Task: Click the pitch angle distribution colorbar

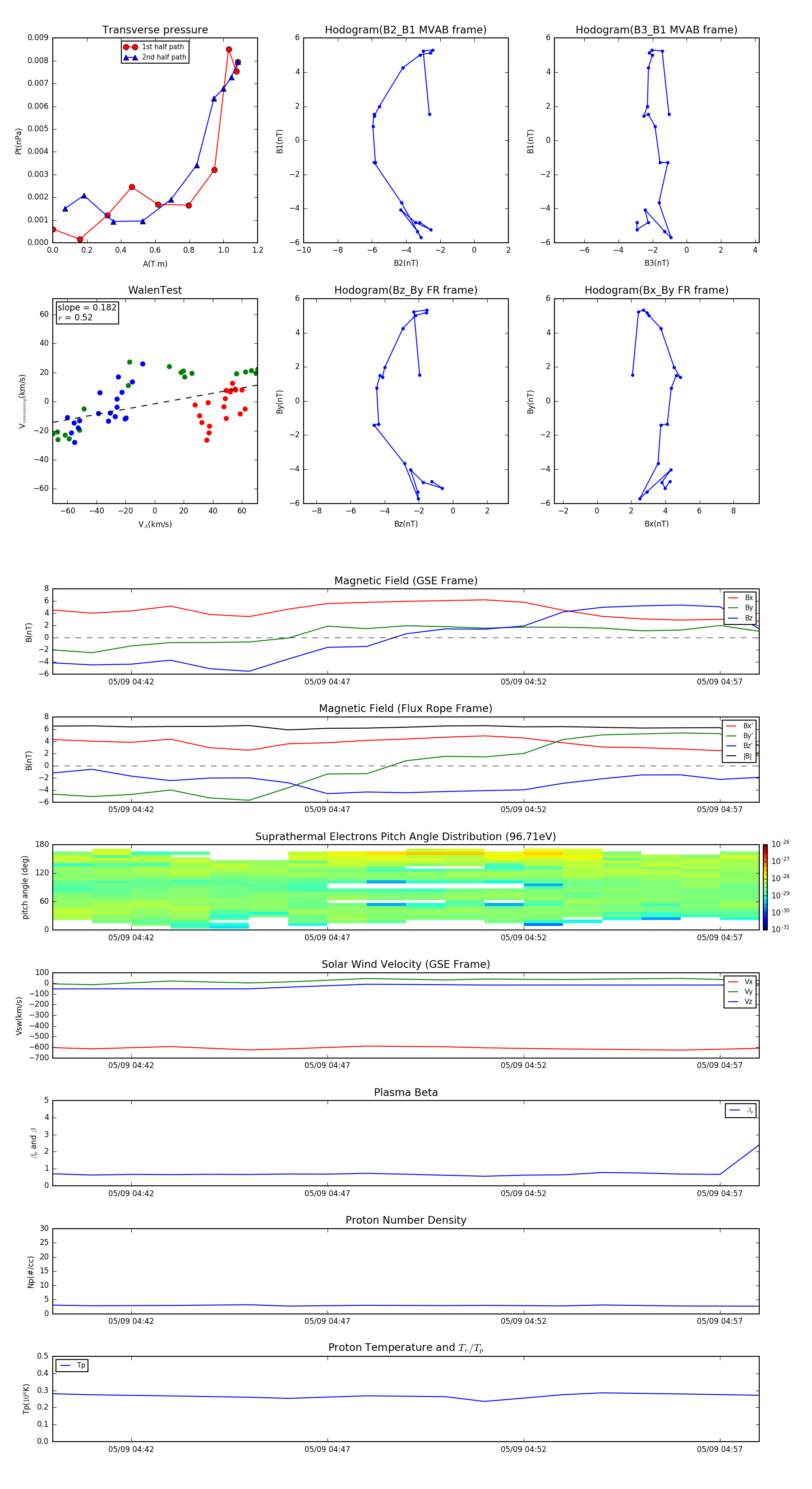Action: coord(765,887)
